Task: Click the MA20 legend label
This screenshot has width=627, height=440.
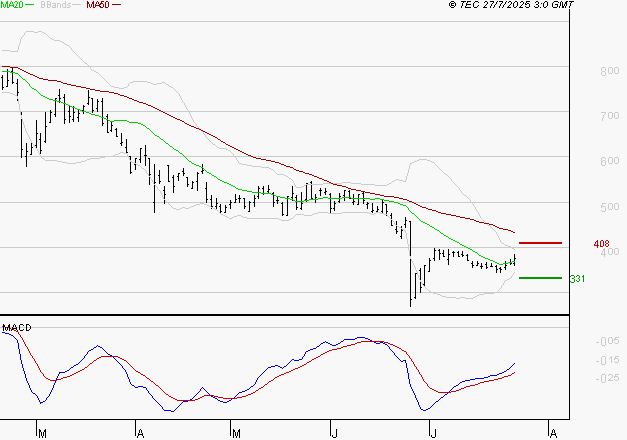Action: 13,6
